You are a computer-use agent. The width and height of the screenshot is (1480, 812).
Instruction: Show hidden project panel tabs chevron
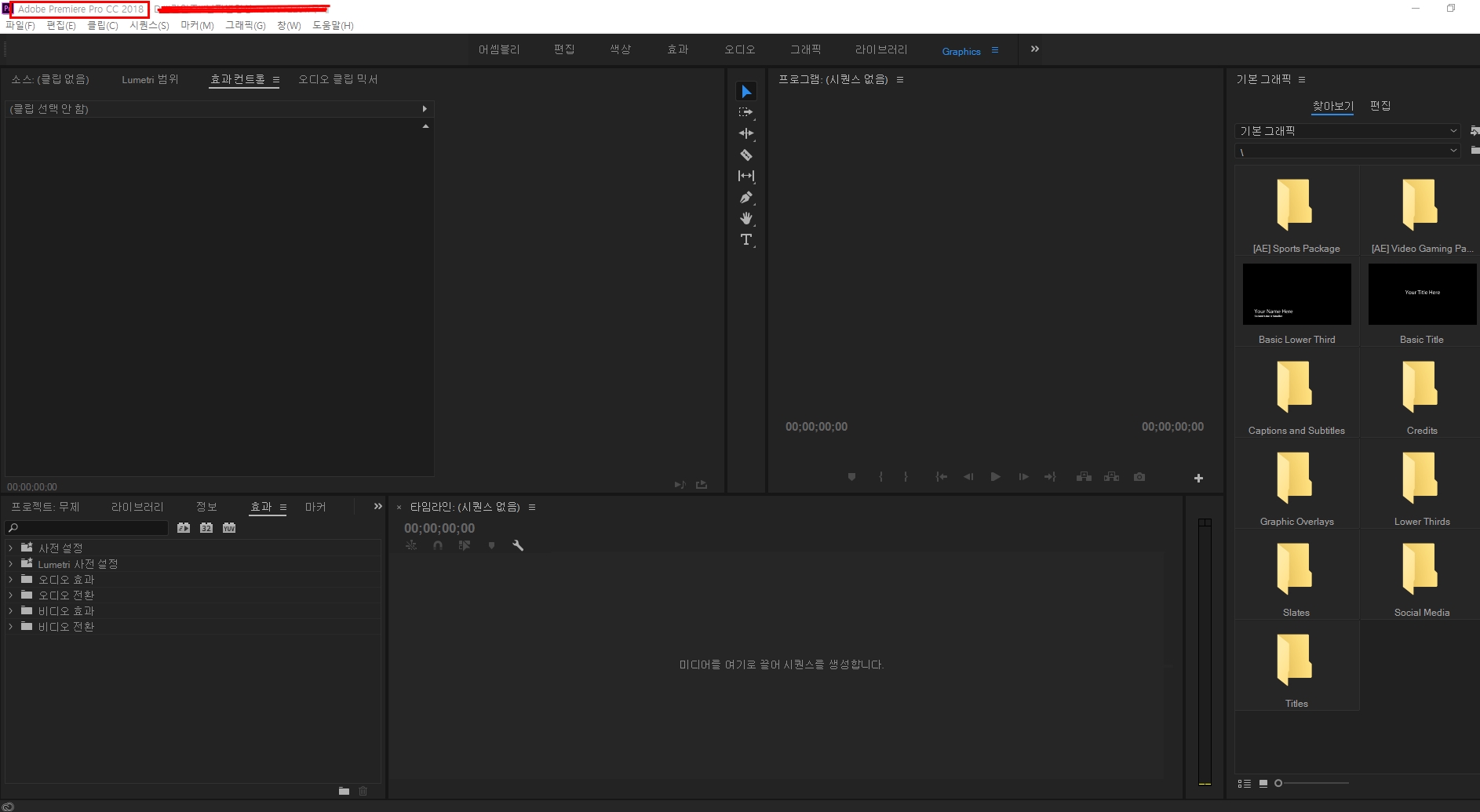click(377, 507)
